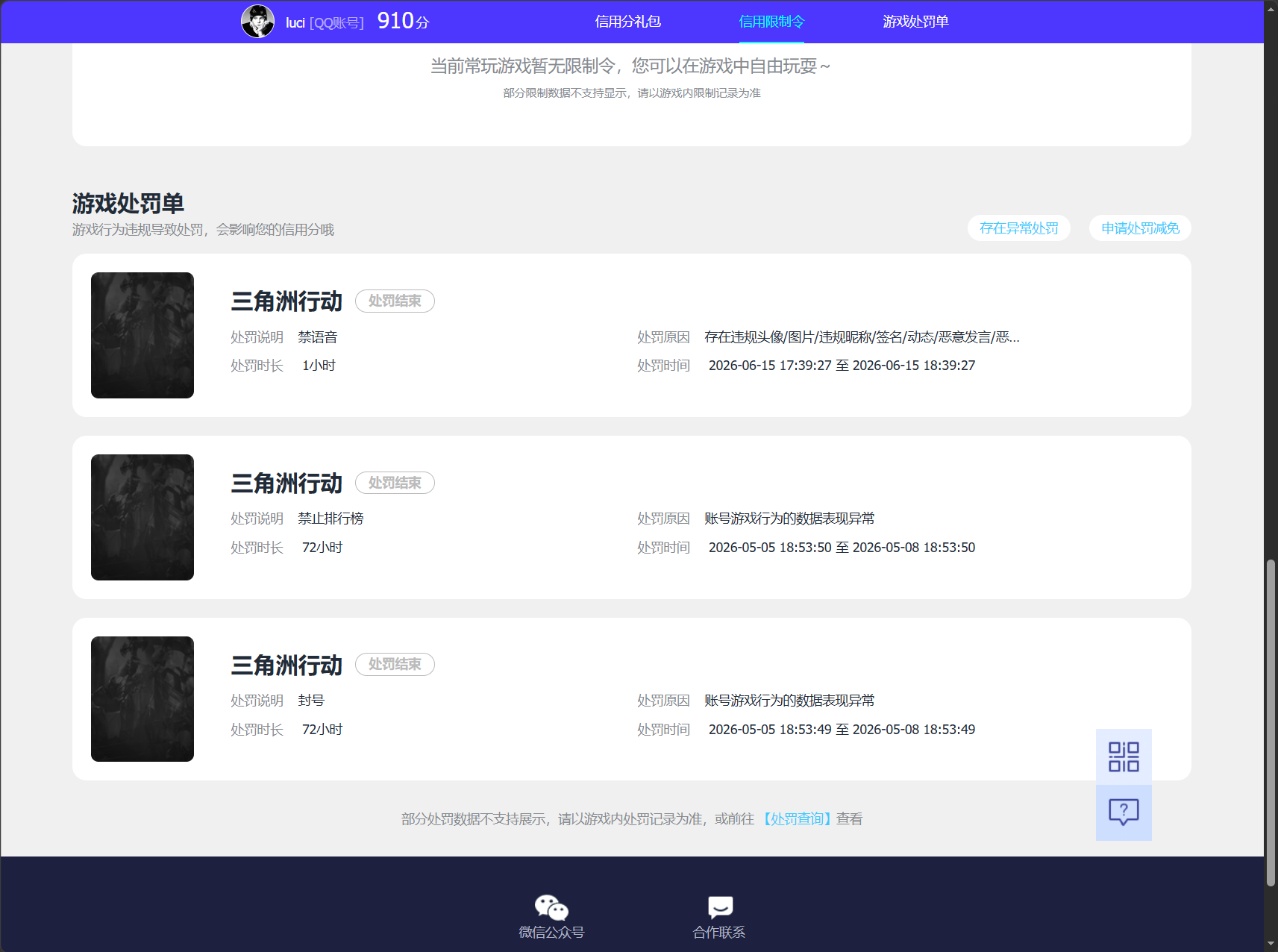Click 72小时 duration in 禁止排行榜 record
The image size is (1278, 952).
(x=322, y=548)
